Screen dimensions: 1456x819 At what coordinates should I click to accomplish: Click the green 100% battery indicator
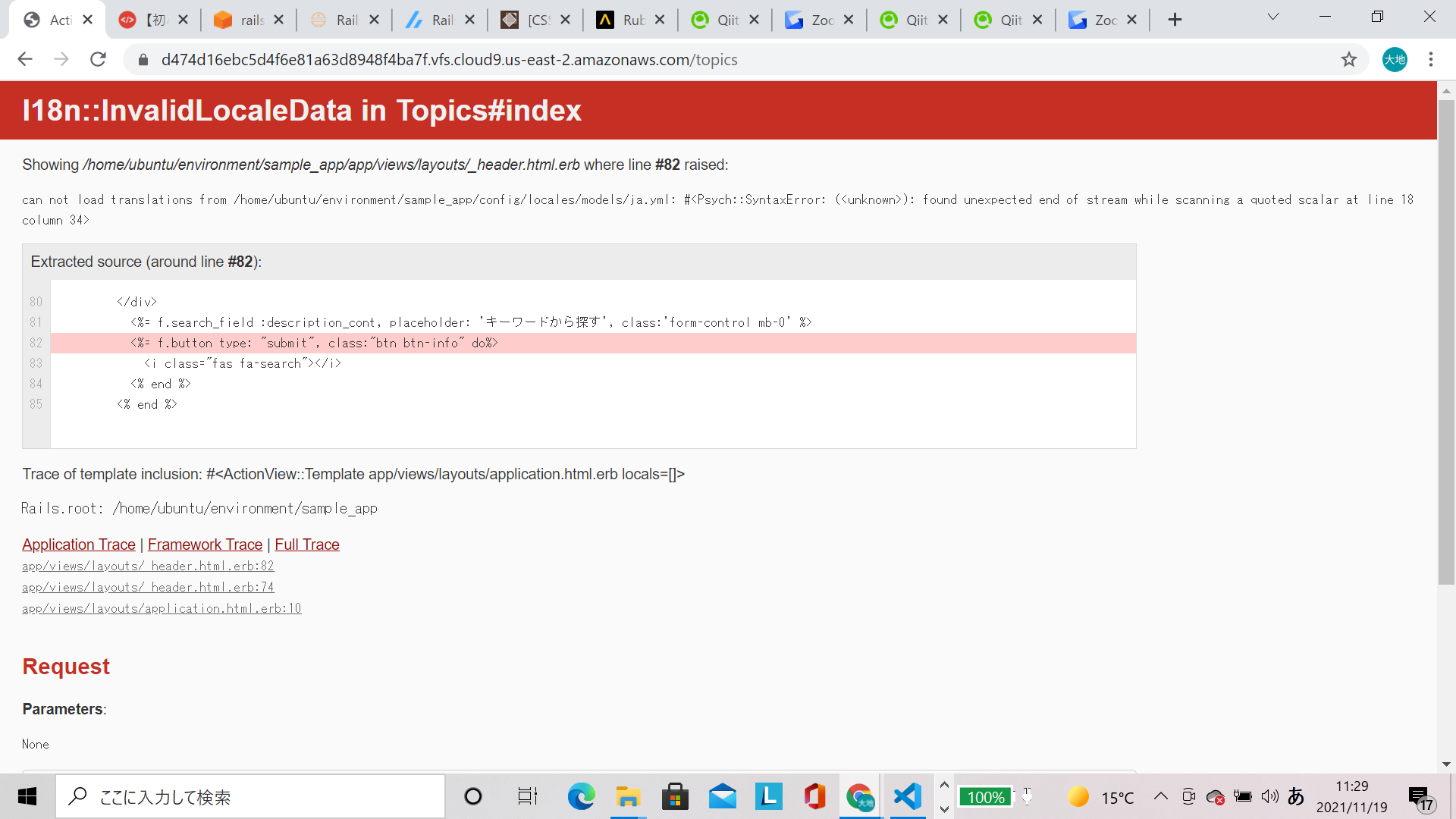click(x=986, y=797)
